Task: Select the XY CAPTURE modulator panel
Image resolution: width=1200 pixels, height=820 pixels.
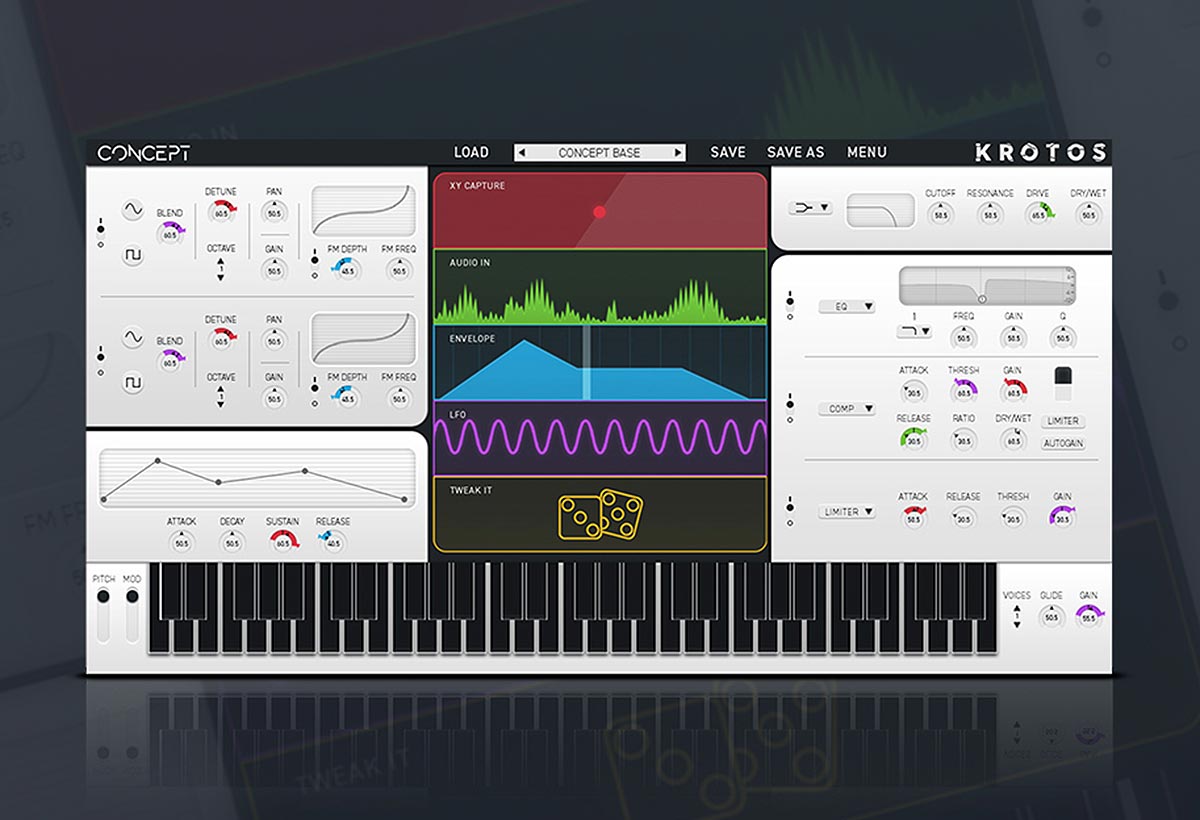Action: 600,211
